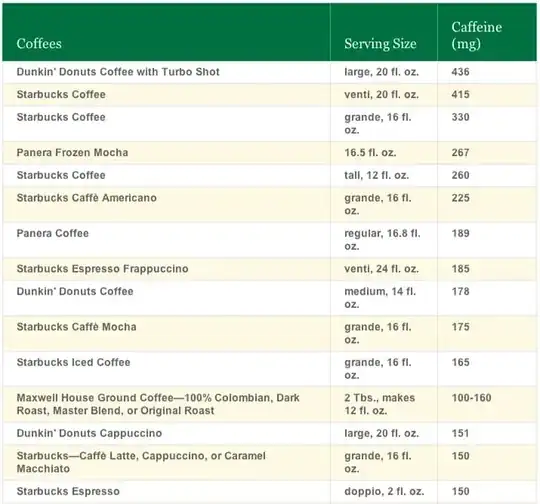Click 'venti, 20 fl. oz.' serving size

tap(381, 95)
